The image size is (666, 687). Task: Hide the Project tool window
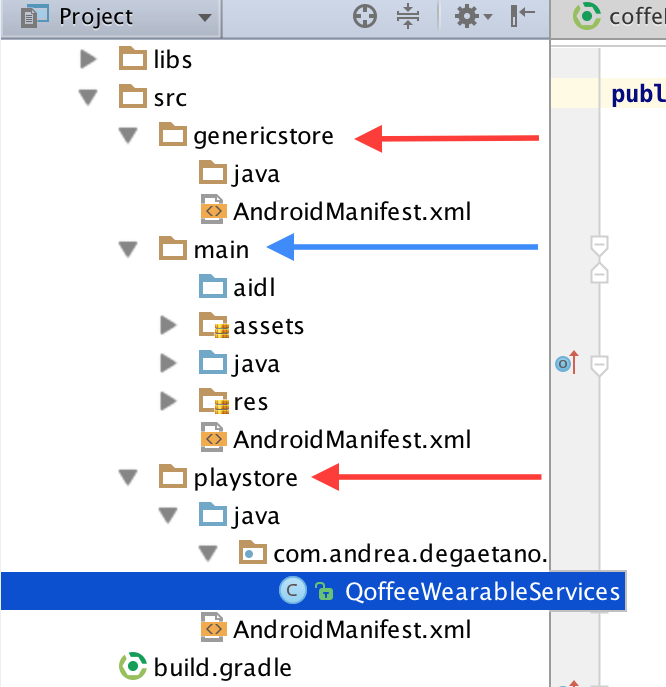tap(522, 16)
